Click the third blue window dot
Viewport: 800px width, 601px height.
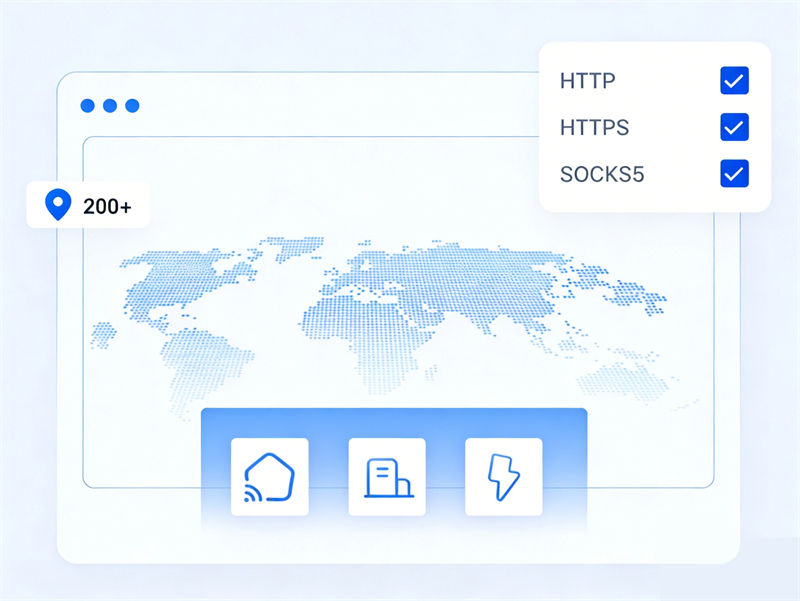point(132,106)
